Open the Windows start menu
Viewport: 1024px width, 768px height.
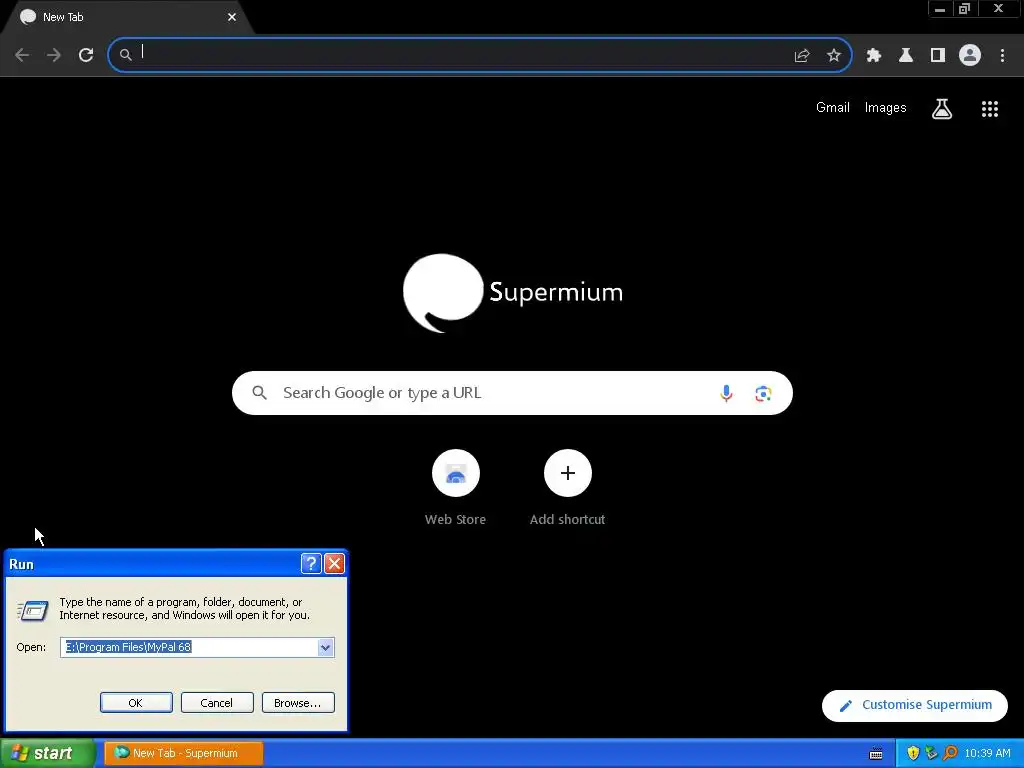click(x=47, y=753)
